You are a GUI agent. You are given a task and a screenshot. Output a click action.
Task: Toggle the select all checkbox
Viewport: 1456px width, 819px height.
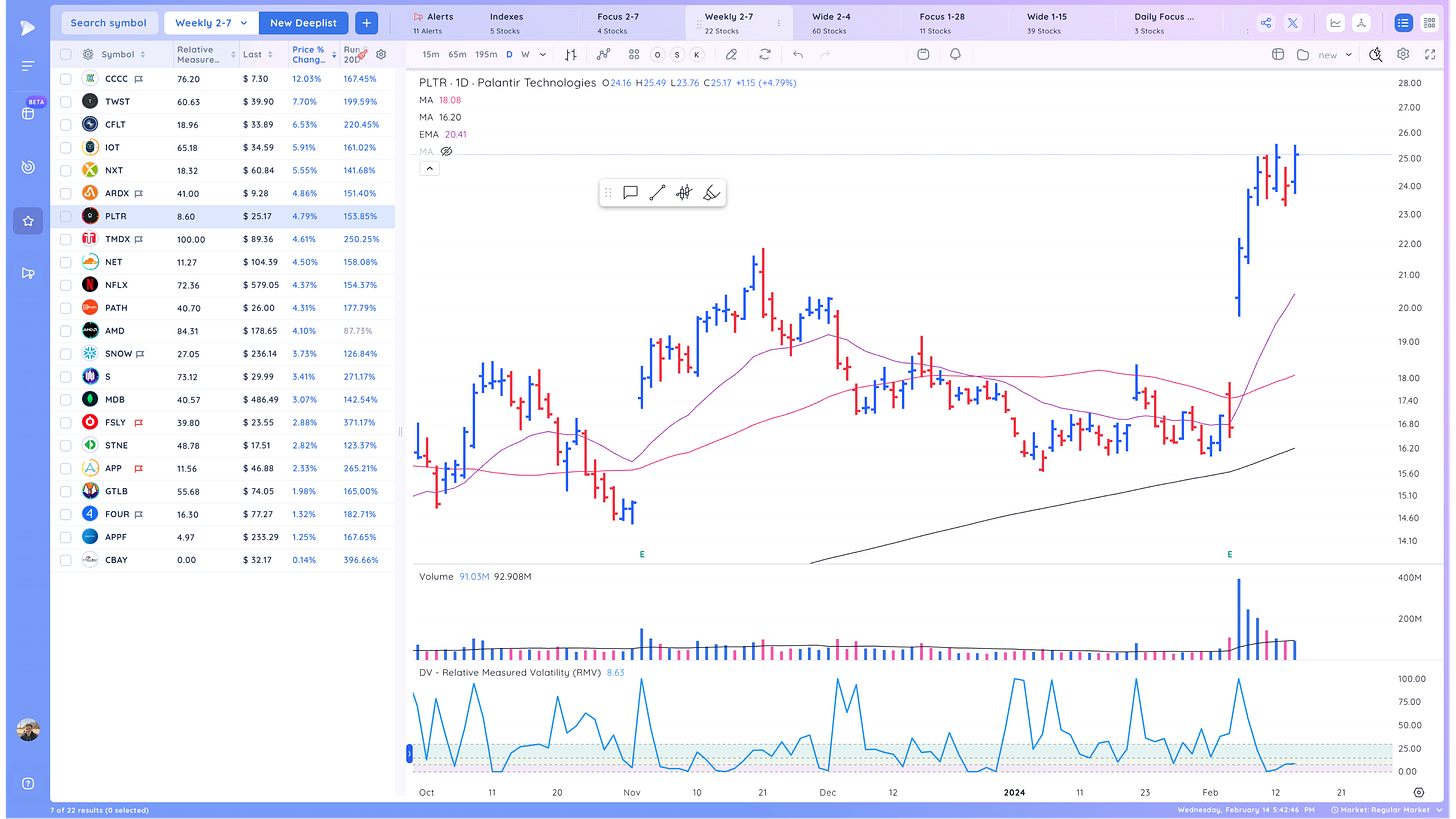point(65,55)
